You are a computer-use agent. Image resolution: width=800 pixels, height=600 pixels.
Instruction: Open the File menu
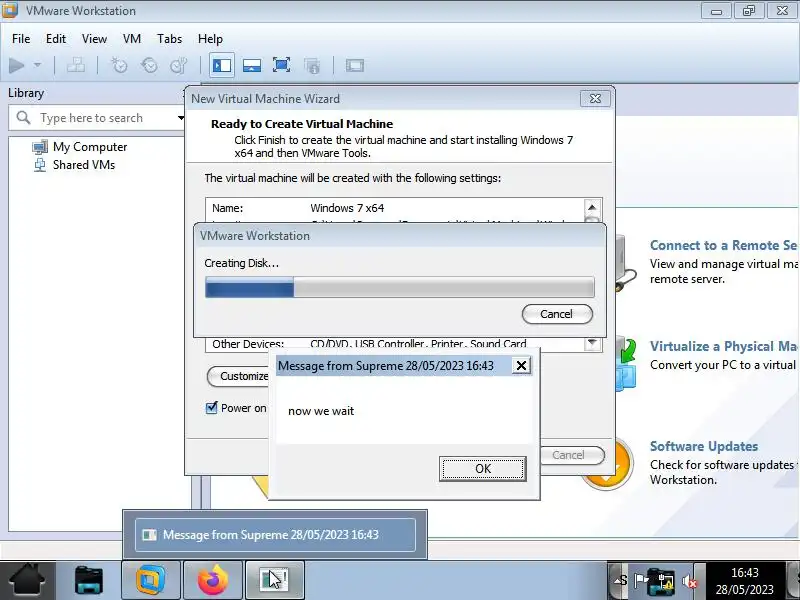coord(21,39)
